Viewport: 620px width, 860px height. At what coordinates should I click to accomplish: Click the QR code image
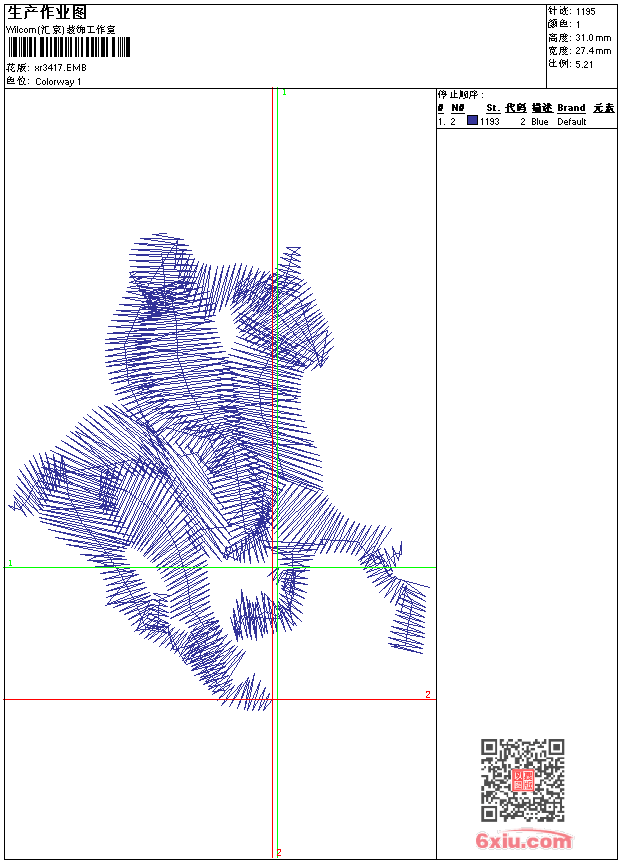point(522,780)
